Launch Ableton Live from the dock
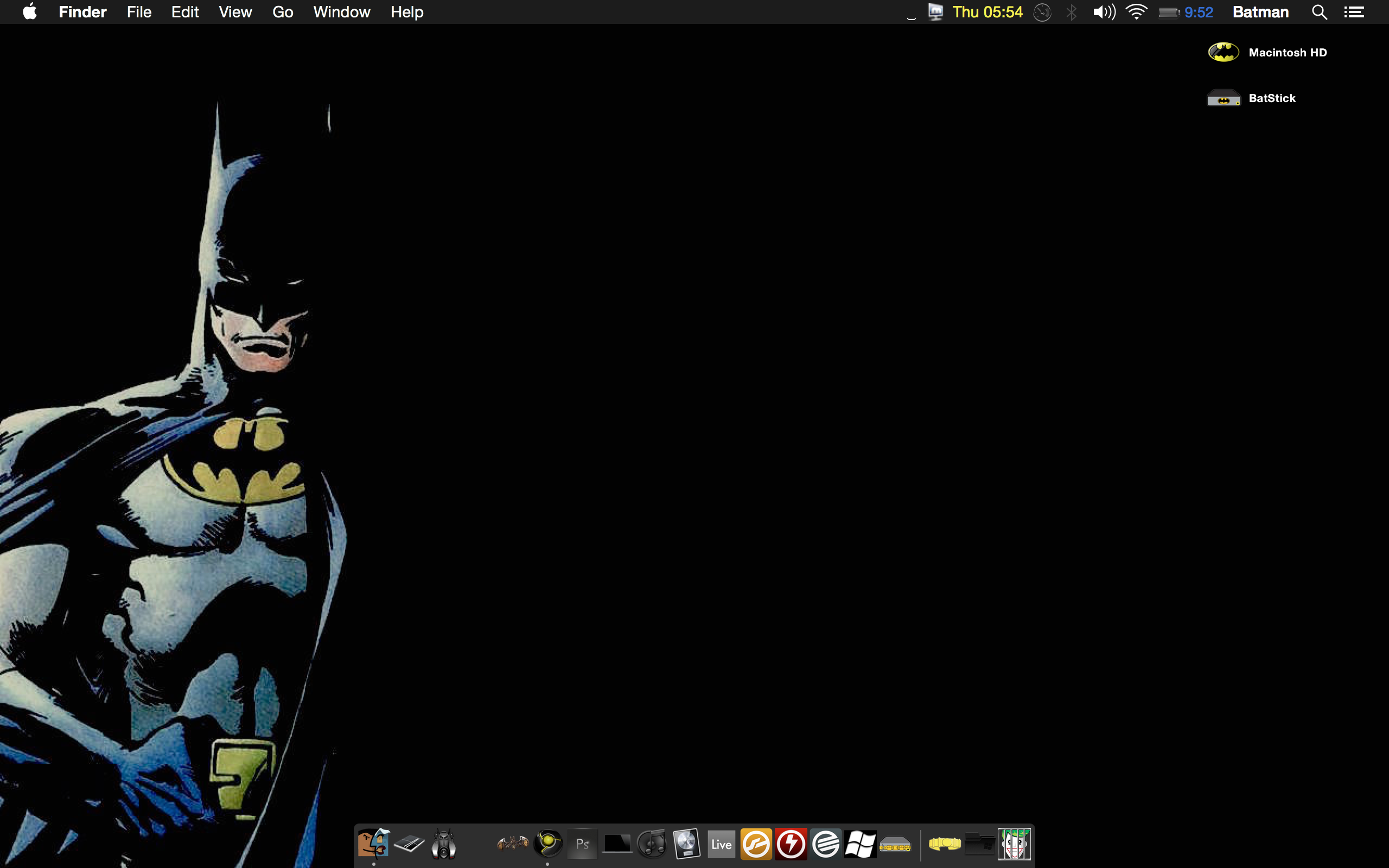The height and width of the screenshot is (868, 1389). click(721, 844)
